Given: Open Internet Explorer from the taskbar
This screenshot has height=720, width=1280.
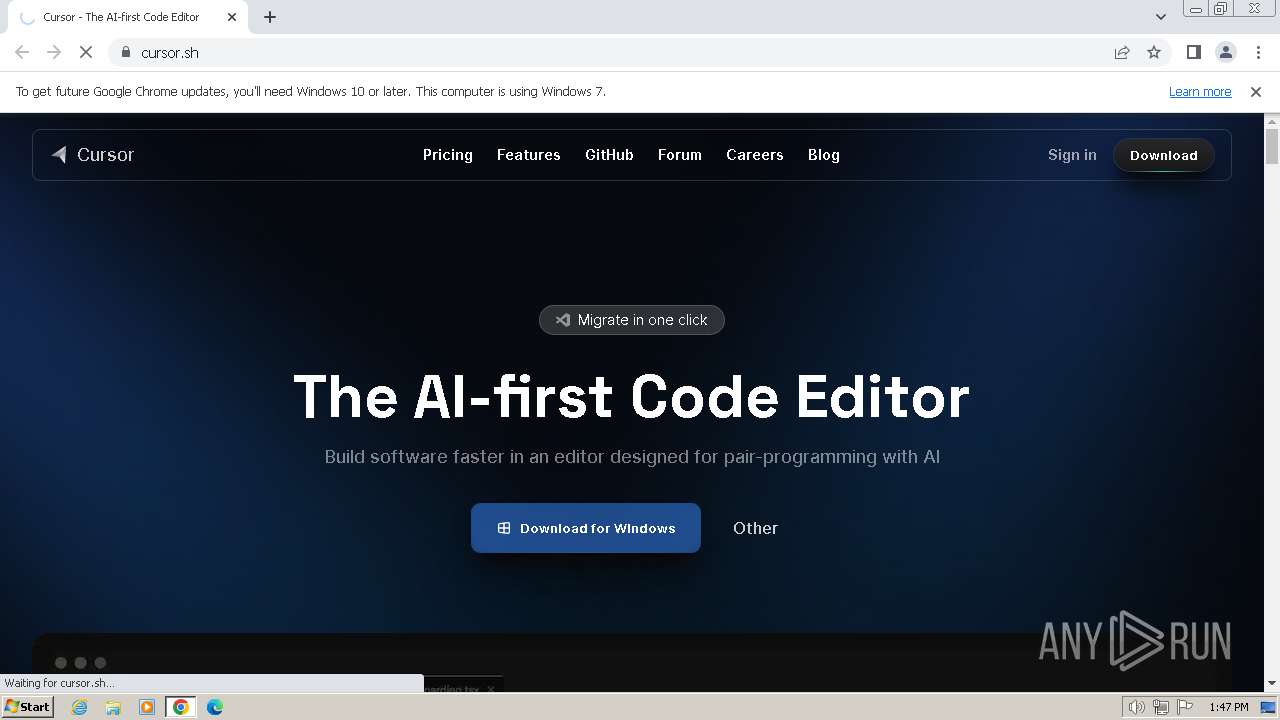Looking at the screenshot, I should point(80,707).
